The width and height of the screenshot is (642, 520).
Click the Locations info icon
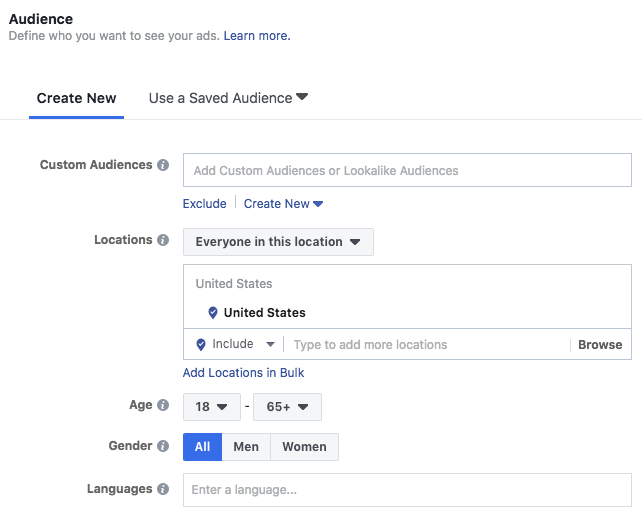click(163, 240)
